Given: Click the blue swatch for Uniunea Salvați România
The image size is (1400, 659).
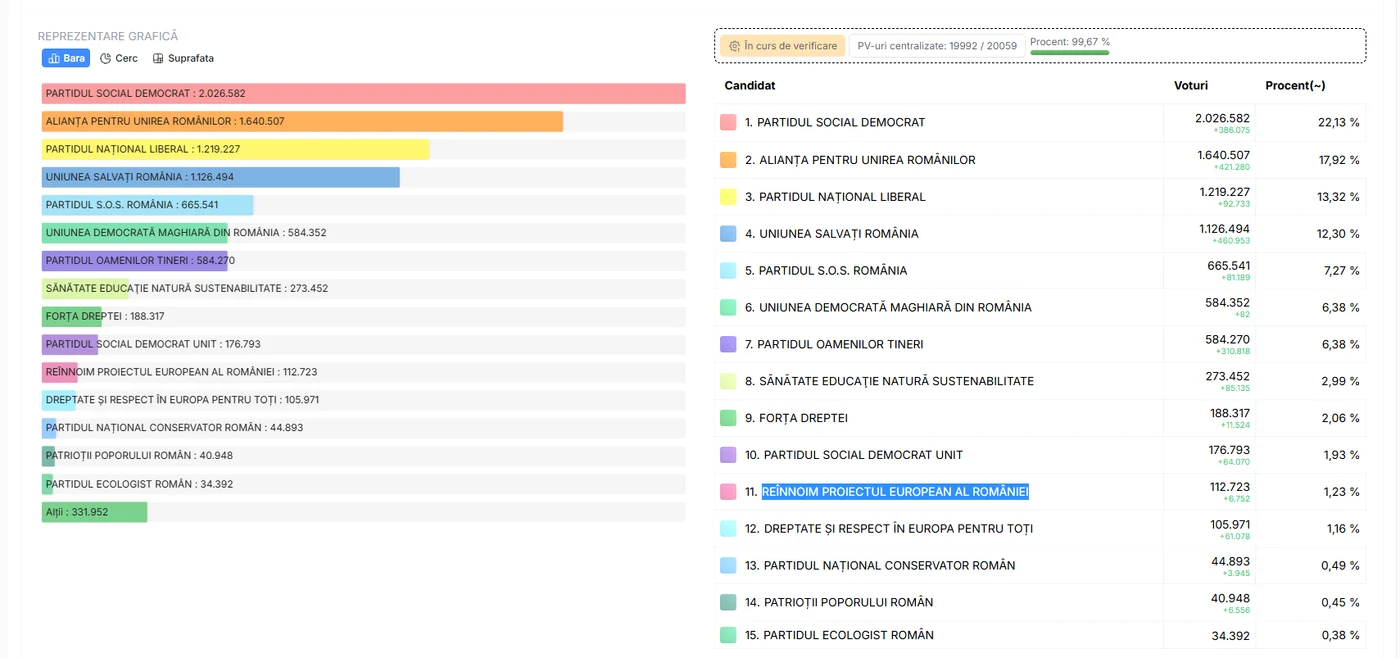Looking at the screenshot, I should point(728,233).
